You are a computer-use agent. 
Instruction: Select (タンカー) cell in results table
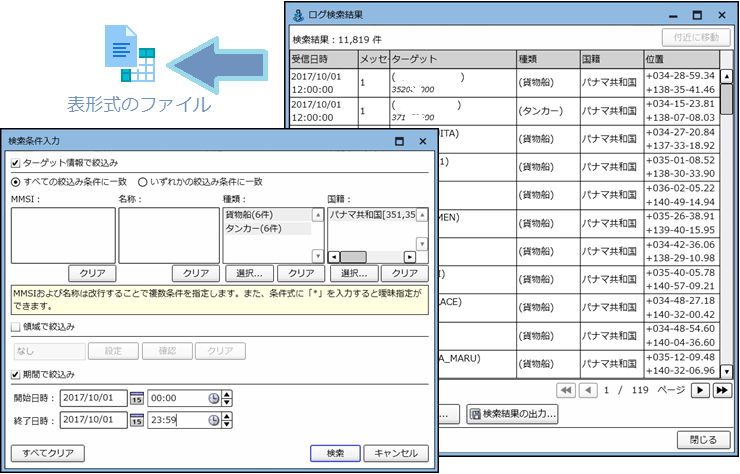548,111
